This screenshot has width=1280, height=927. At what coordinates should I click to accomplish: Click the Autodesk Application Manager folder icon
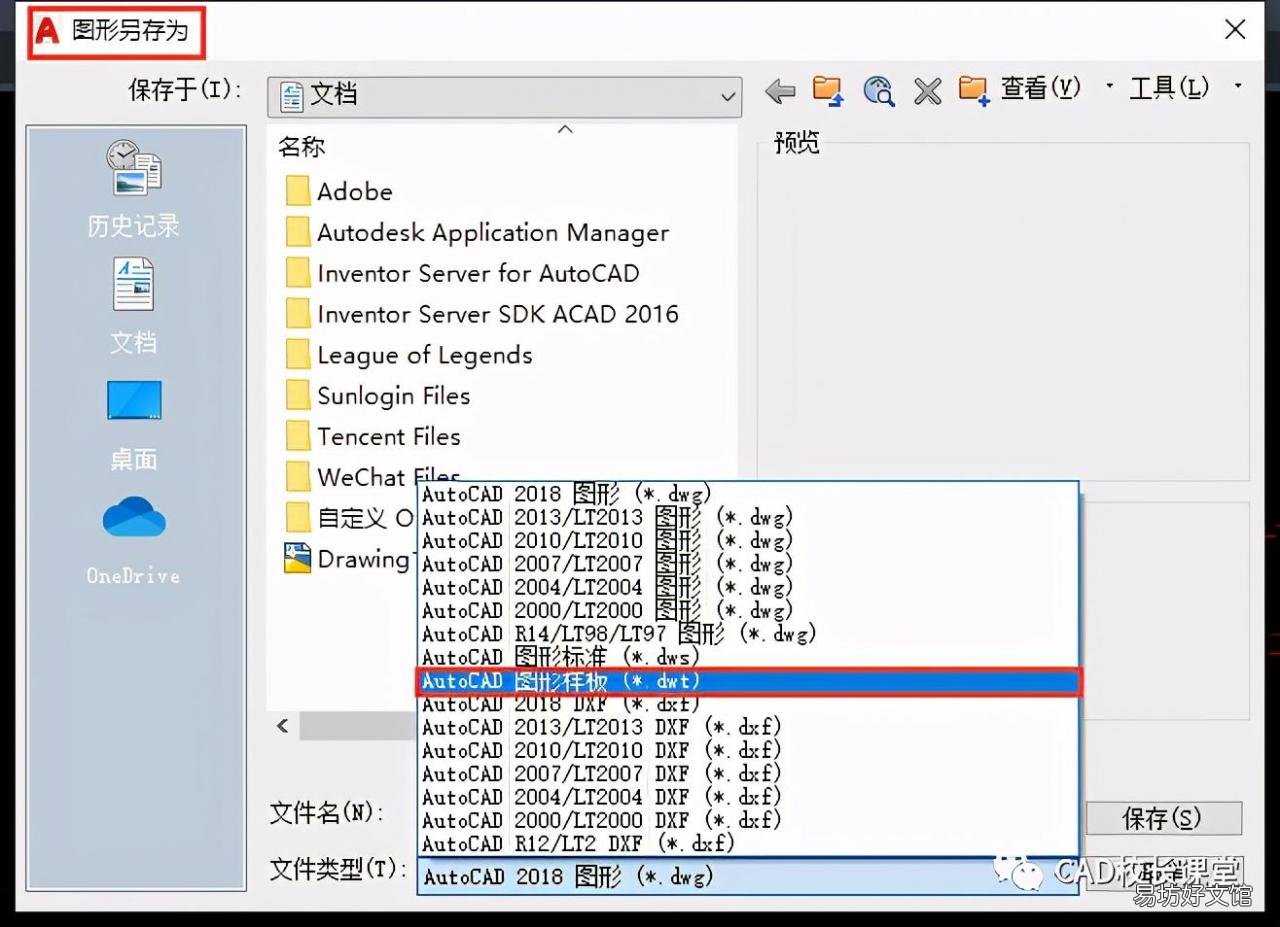coord(298,232)
